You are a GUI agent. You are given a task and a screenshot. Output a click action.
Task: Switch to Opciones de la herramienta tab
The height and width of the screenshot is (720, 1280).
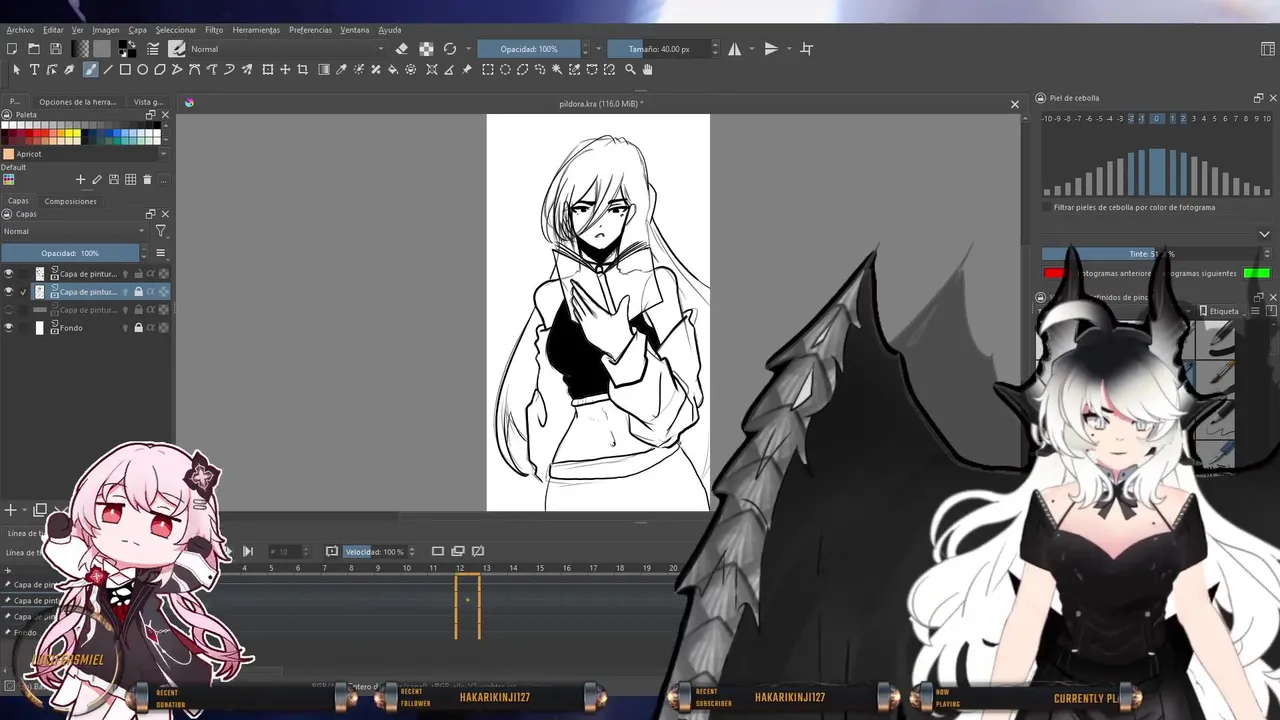pos(78,102)
